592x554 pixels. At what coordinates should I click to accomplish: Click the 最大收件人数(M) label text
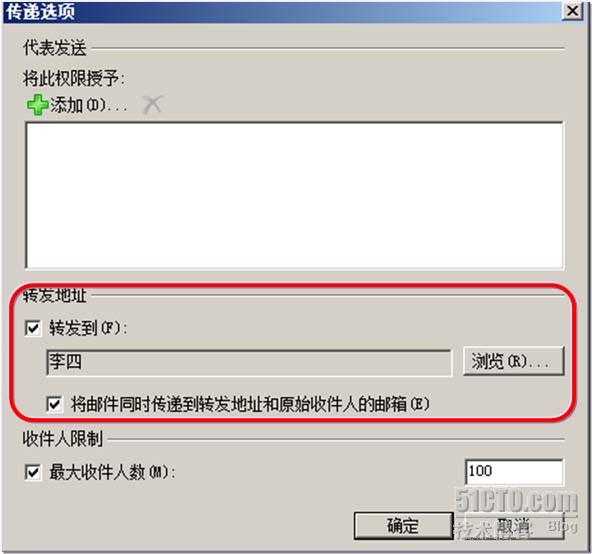112,472
